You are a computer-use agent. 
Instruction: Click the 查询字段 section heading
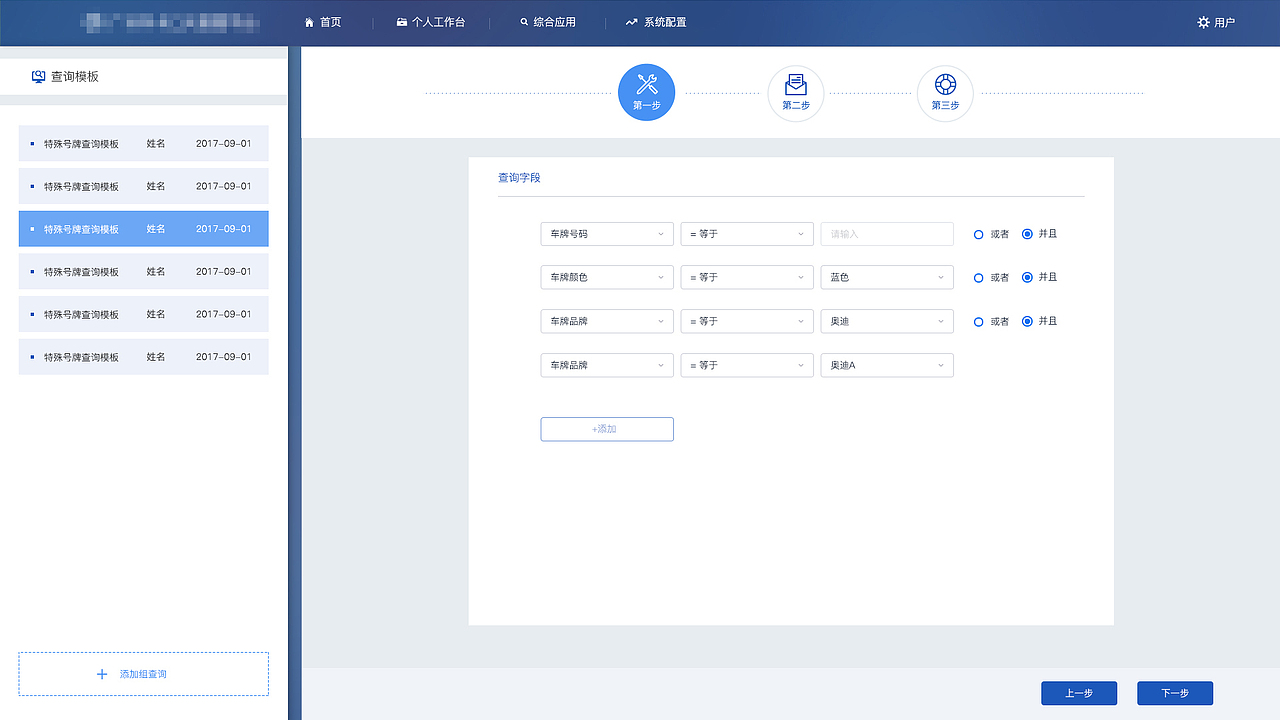(x=519, y=178)
